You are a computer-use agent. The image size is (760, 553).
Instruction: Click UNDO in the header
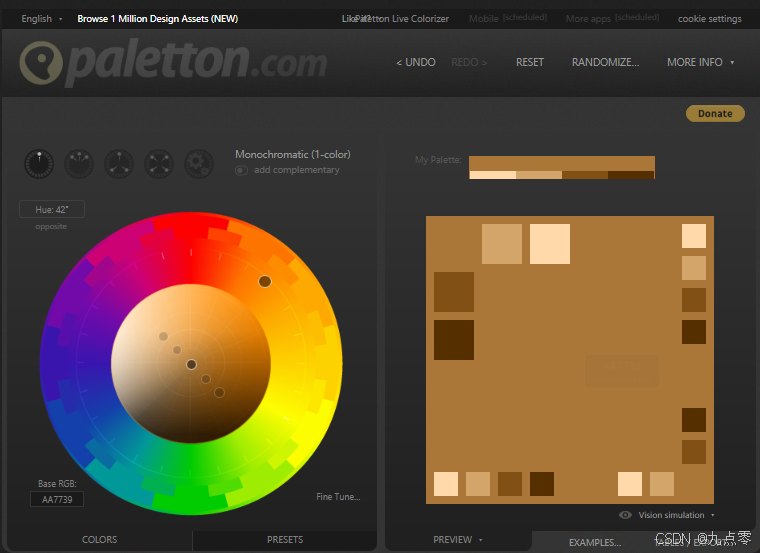[416, 62]
